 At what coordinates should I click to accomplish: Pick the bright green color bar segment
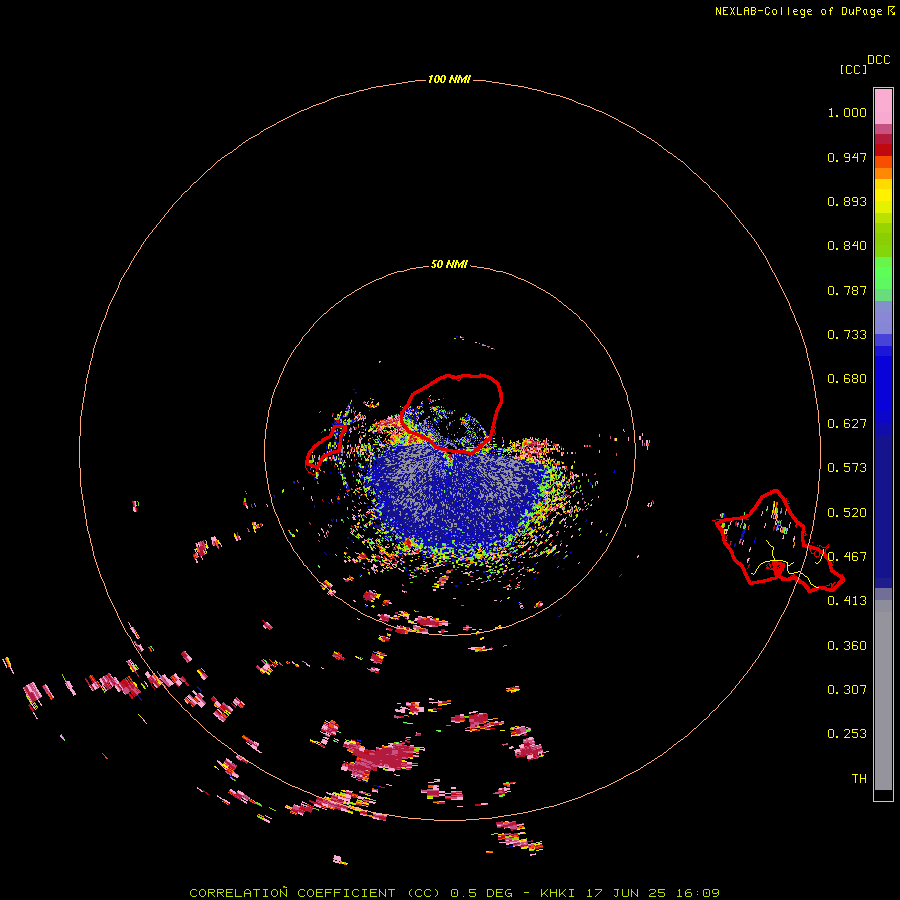tap(883, 273)
